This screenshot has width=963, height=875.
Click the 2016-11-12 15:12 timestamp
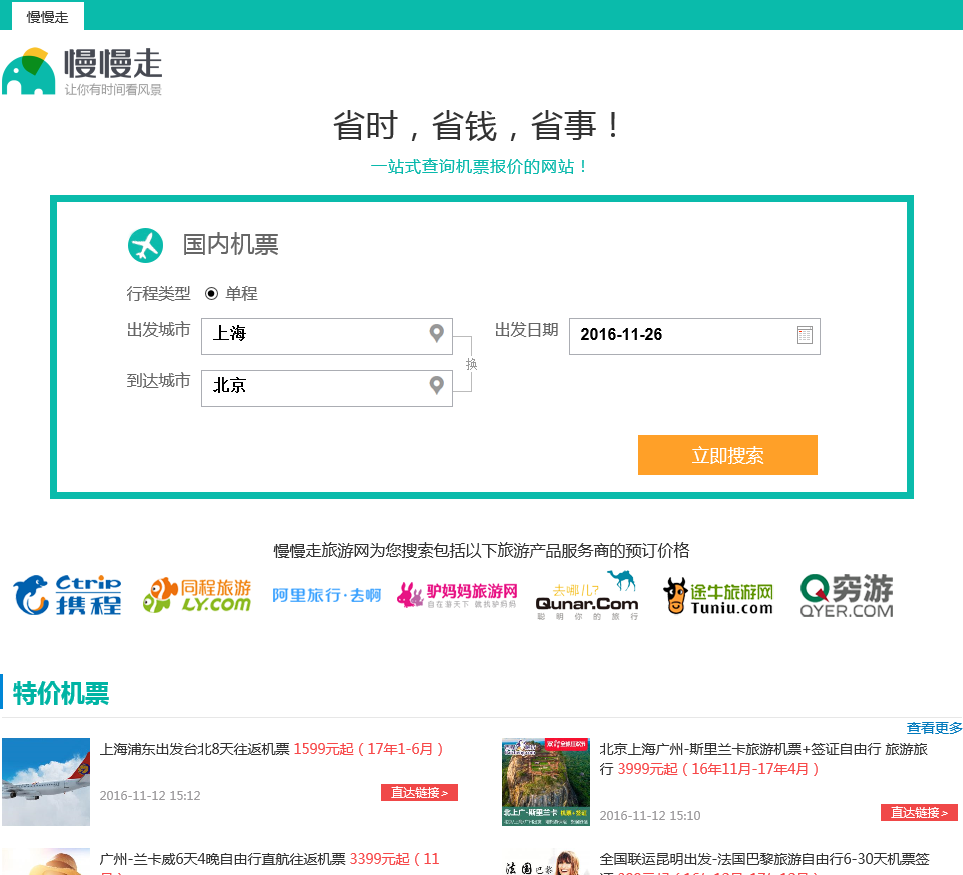click(150, 796)
